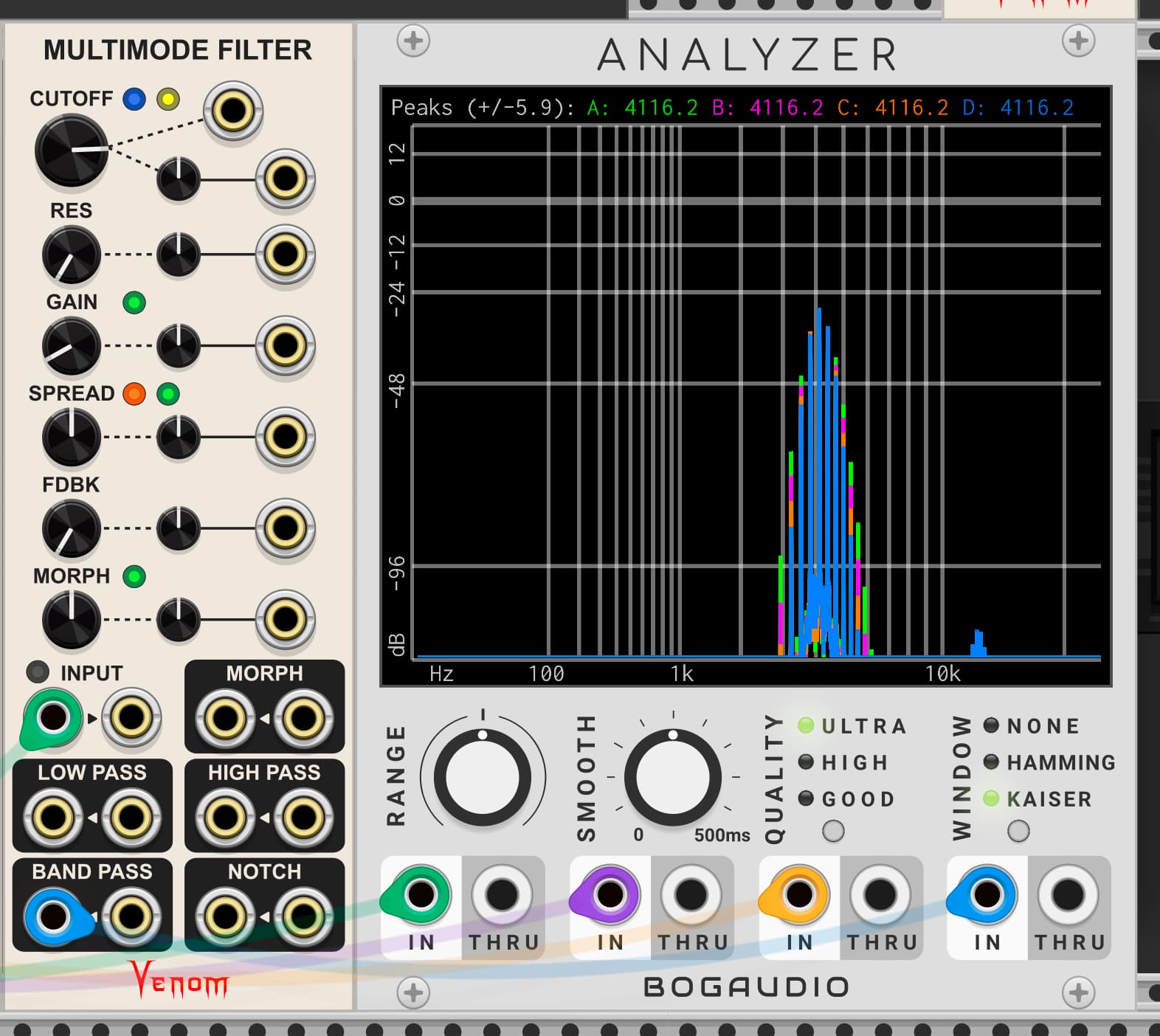Click the purple Analyzer IN jack
Viewport: 1160px width, 1036px height.
[x=610, y=894]
